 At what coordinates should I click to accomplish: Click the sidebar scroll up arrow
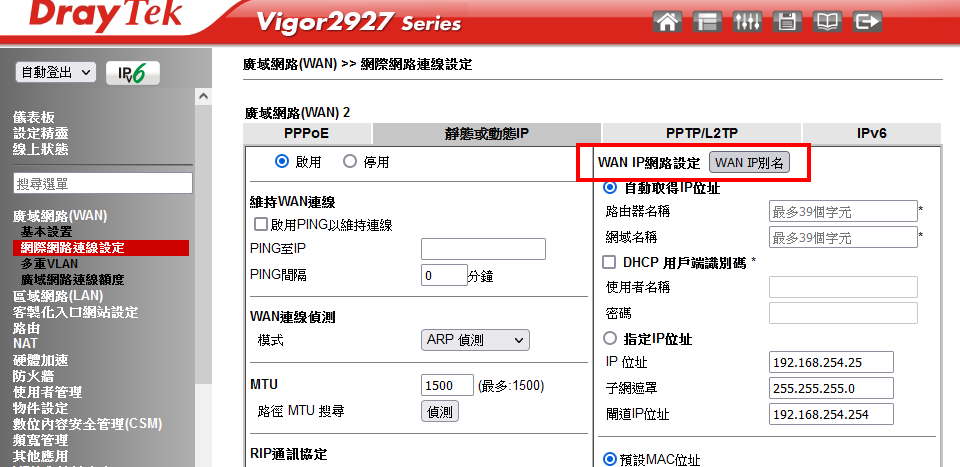click(x=203, y=96)
